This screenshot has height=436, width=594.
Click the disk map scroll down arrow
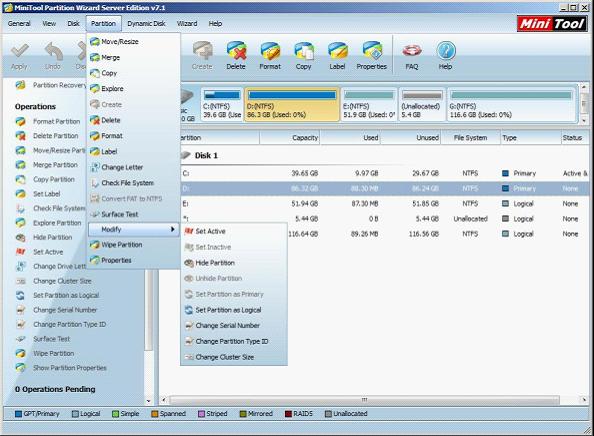pos(584,120)
